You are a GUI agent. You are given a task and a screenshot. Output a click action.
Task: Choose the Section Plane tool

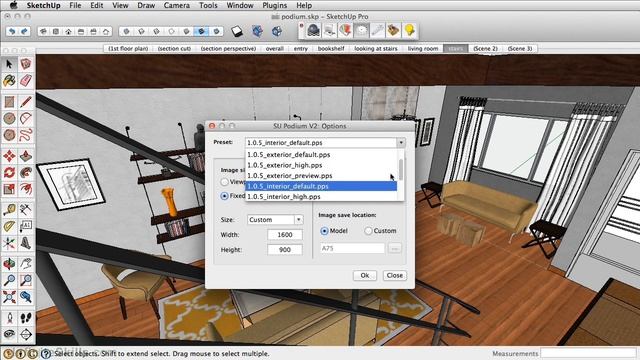click(26, 334)
